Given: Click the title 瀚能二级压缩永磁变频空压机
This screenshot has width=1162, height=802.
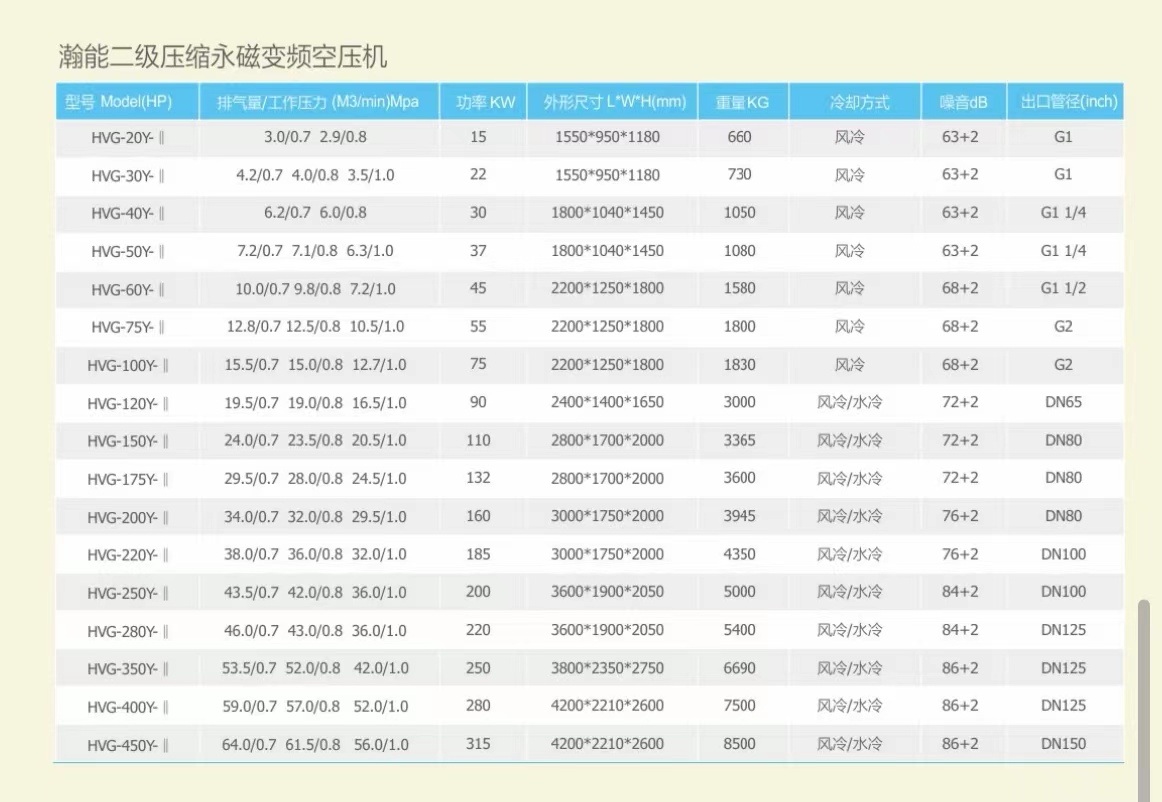Looking at the screenshot, I should tap(222, 57).
